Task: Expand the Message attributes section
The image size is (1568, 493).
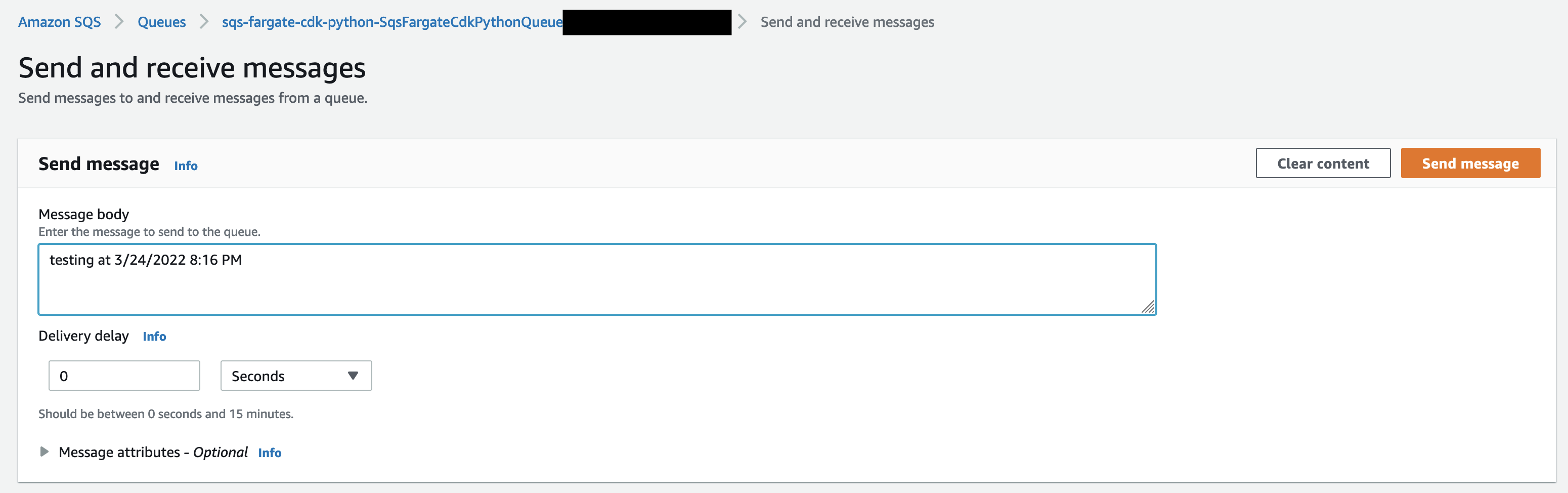Action: pyautogui.click(x=153, y=452)
